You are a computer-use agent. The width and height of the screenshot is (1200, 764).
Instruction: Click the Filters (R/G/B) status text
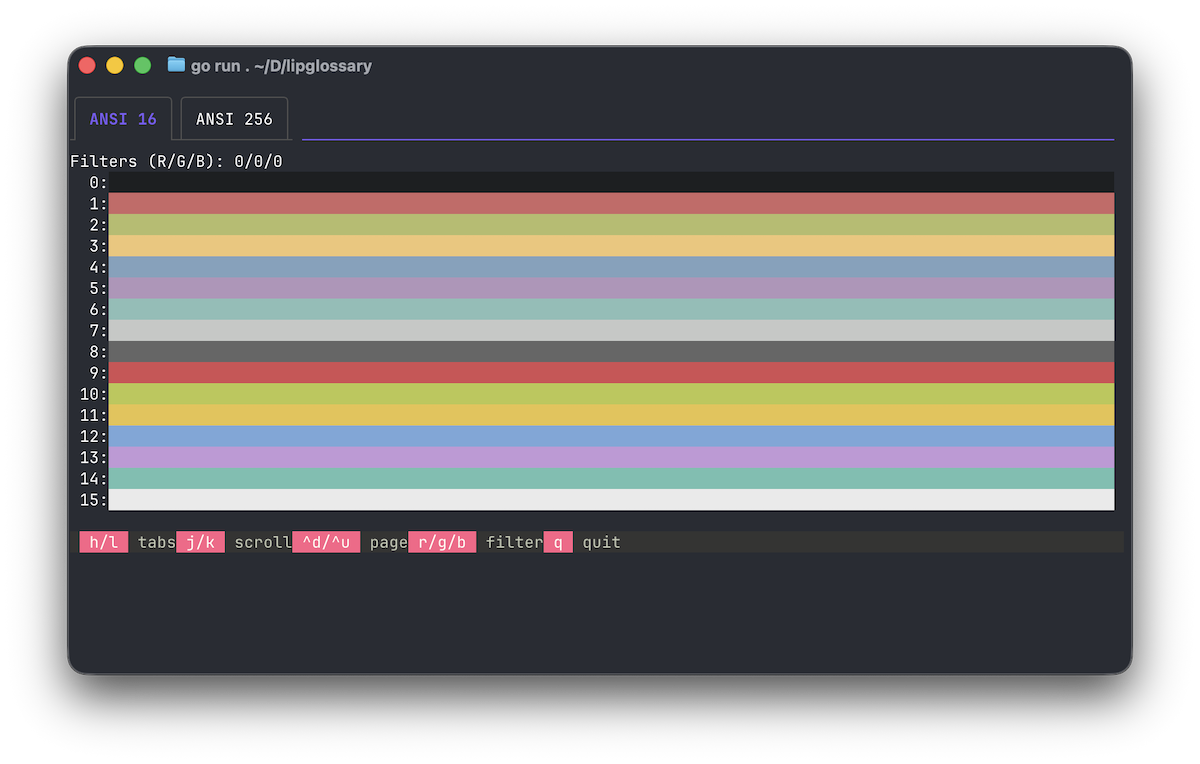pyautogui.click(x=176, y=161)
